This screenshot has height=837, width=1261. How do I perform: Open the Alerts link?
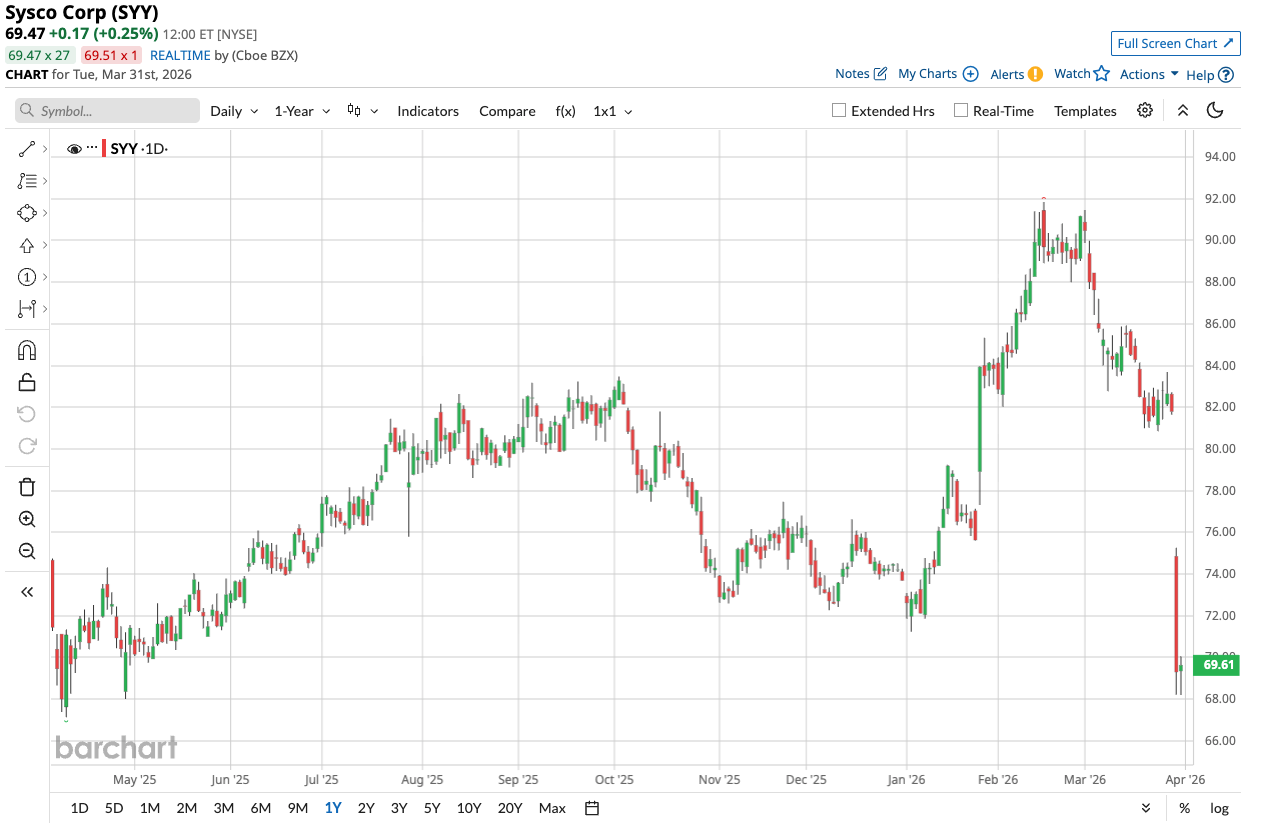pyautogui.click(x=1016, y=74)
